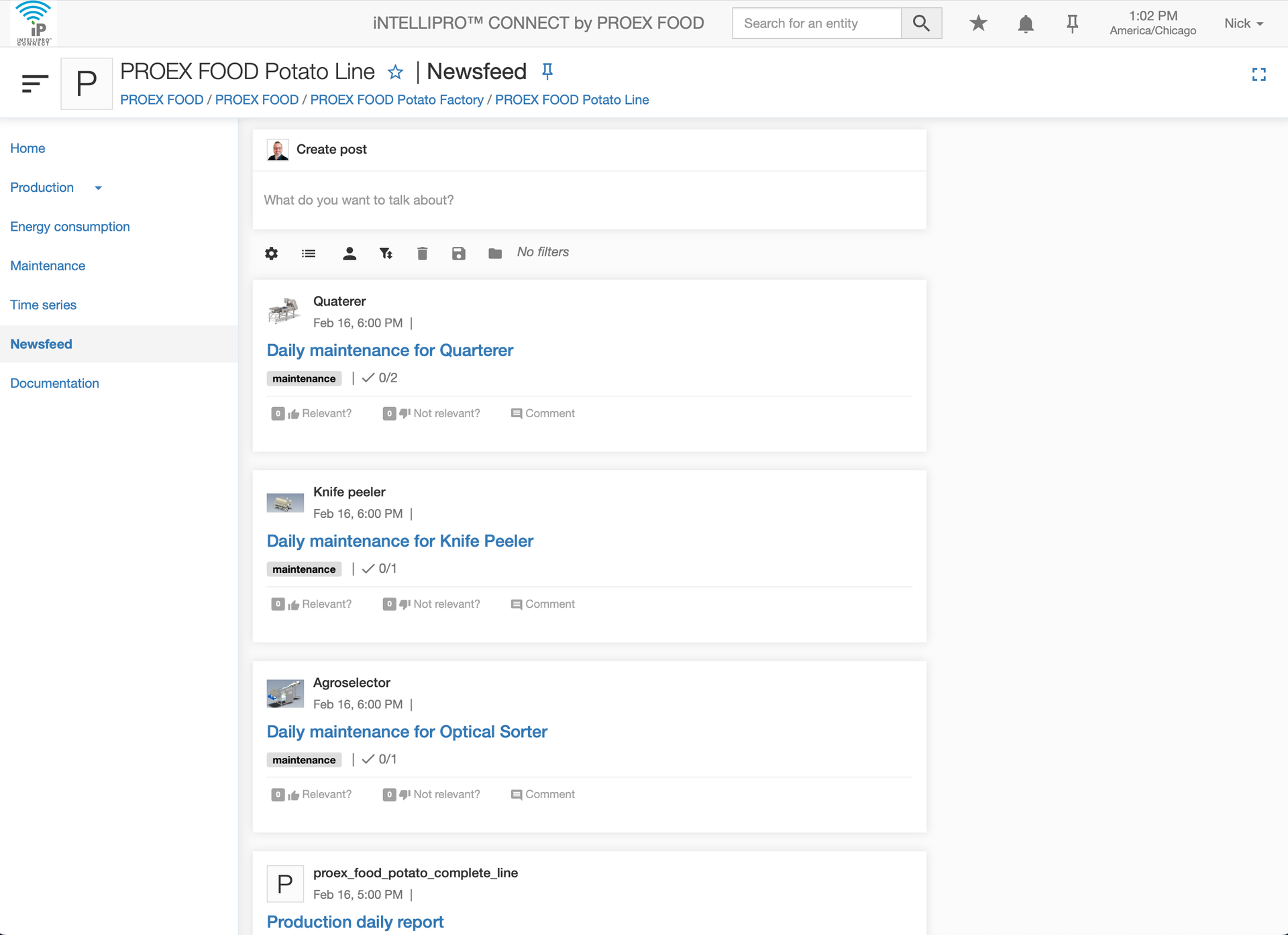Open newsfeed settings gear
The image size is (1288, 935).
point(271,253)
